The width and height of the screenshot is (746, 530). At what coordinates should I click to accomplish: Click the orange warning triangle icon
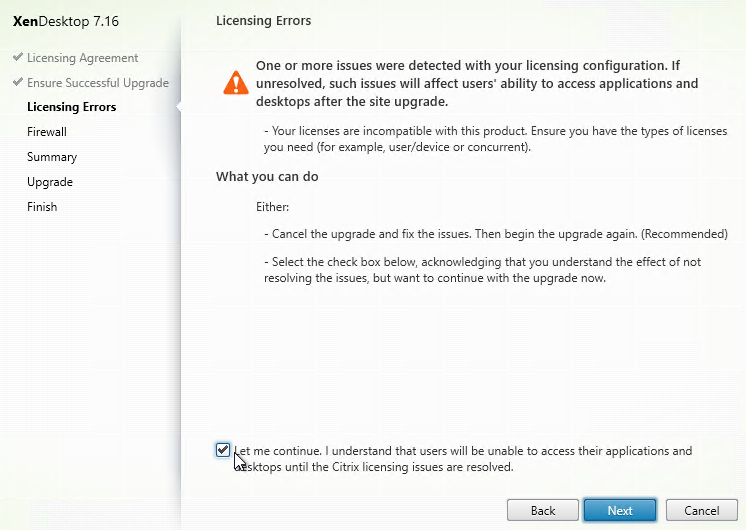pos(236,83)
